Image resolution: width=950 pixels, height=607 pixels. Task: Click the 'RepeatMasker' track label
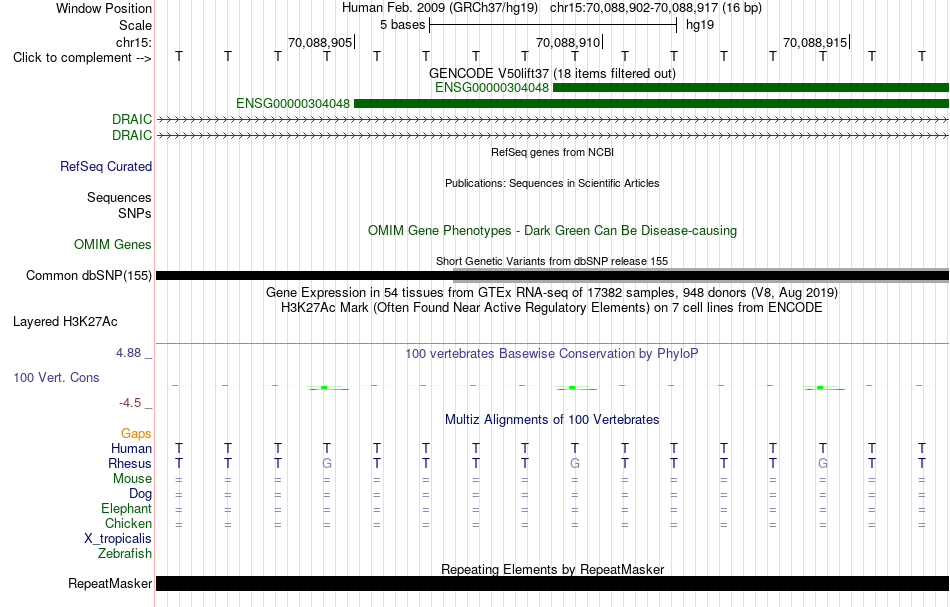(x=110, y=583)
